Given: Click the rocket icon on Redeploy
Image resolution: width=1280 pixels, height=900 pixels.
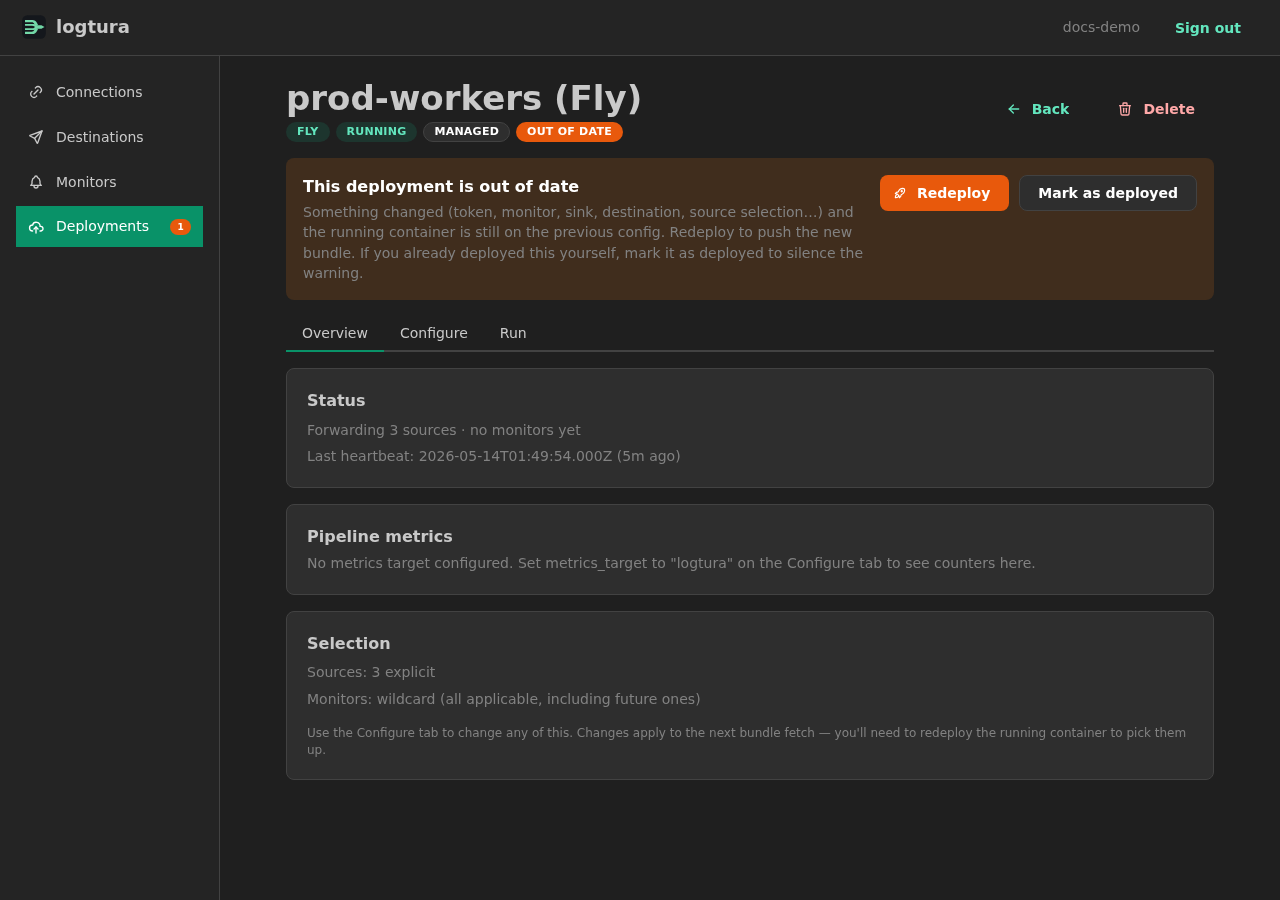Looking at the screenshot, I should (x=900, y=193).
